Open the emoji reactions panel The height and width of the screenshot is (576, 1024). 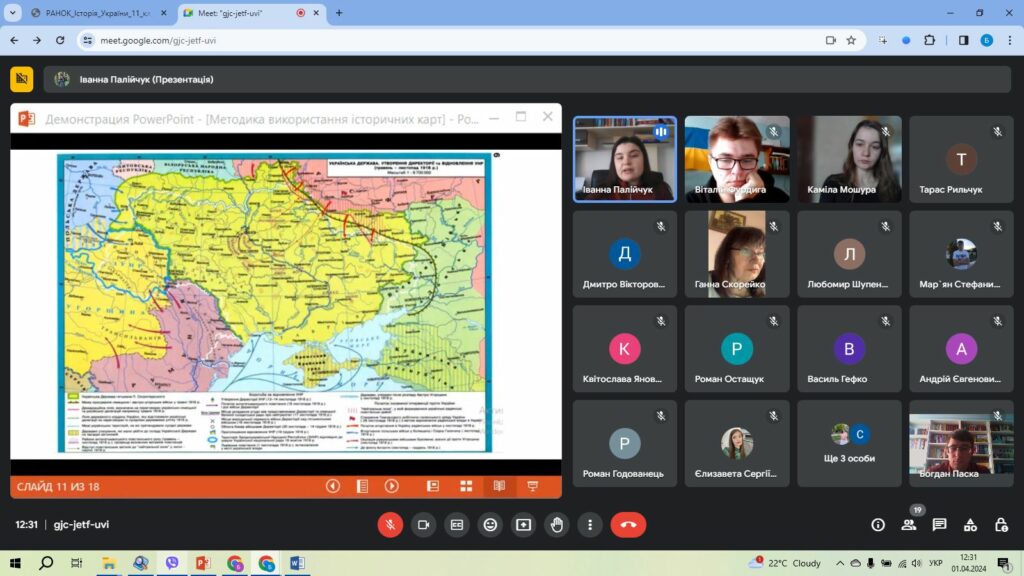click(490, 524)
